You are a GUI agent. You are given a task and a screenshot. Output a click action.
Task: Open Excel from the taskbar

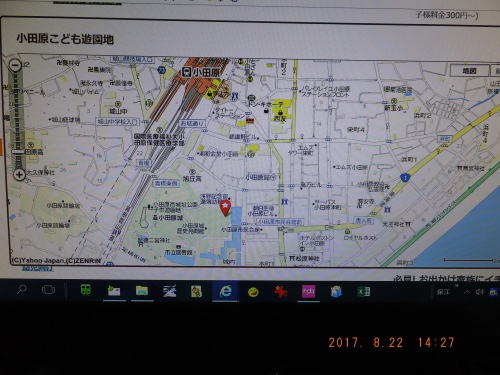click(364, 292)
